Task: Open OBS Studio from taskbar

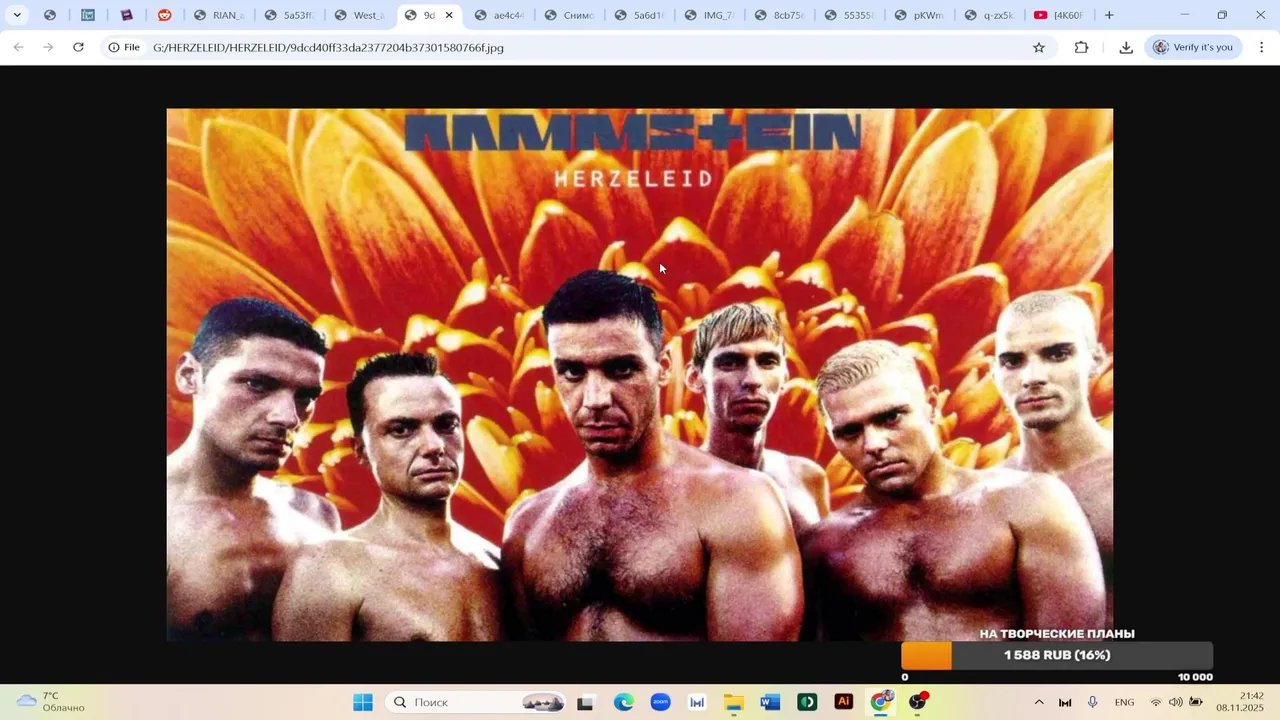Action: [x=918, y=702]
